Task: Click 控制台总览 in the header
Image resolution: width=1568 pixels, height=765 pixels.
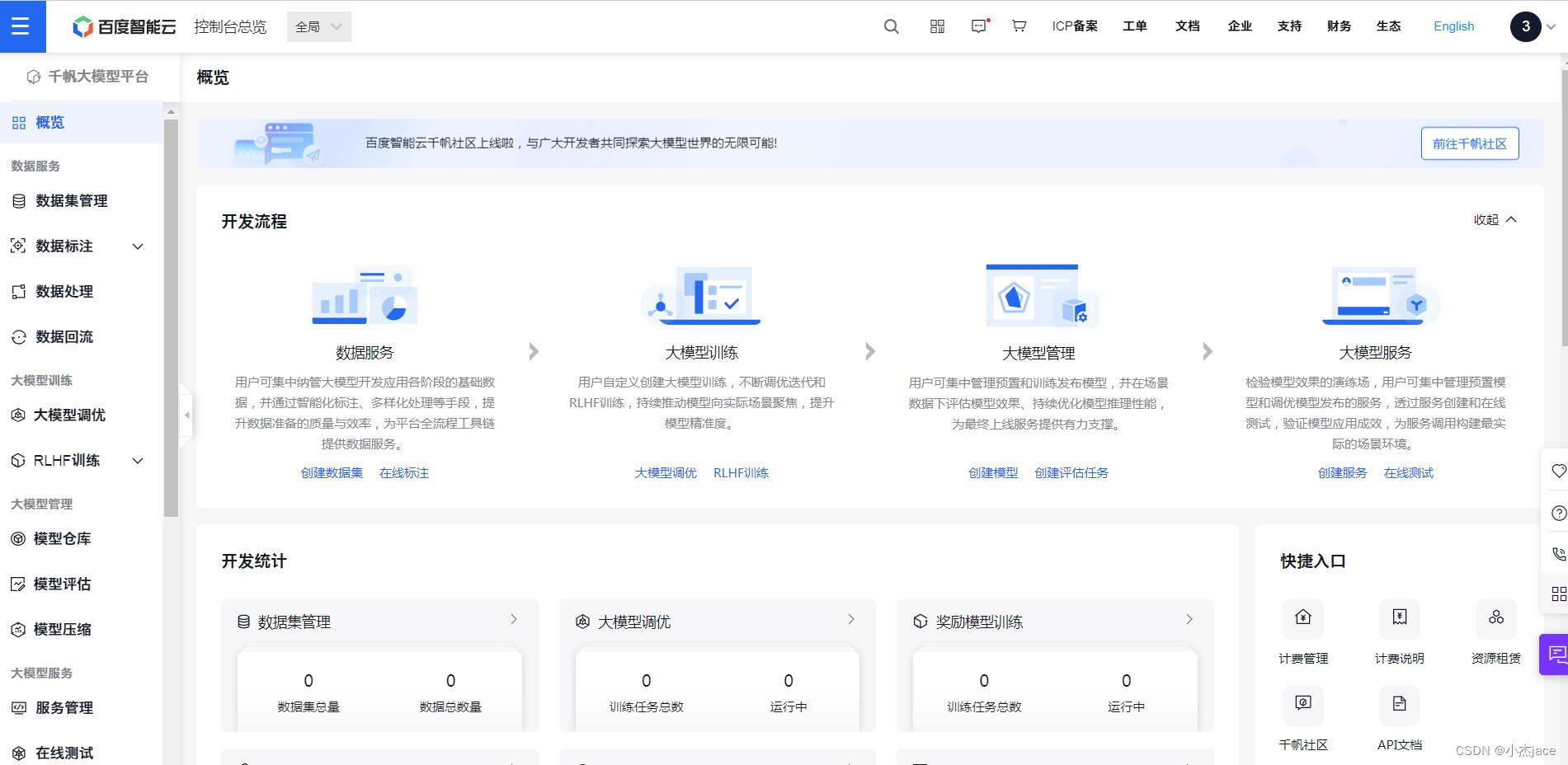Action: [230, 26]
